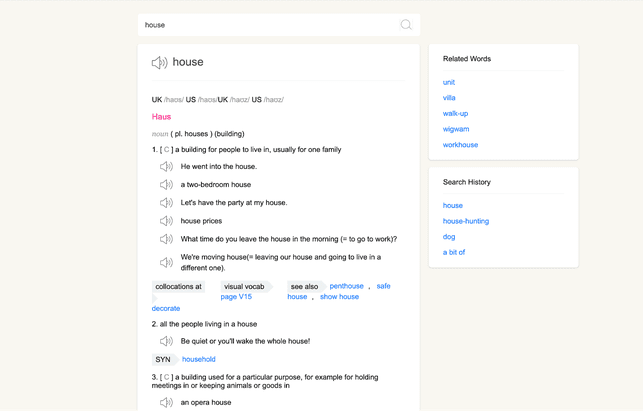Play pronunciation of headword house
643x411 pixels.
tap(160, 63)
